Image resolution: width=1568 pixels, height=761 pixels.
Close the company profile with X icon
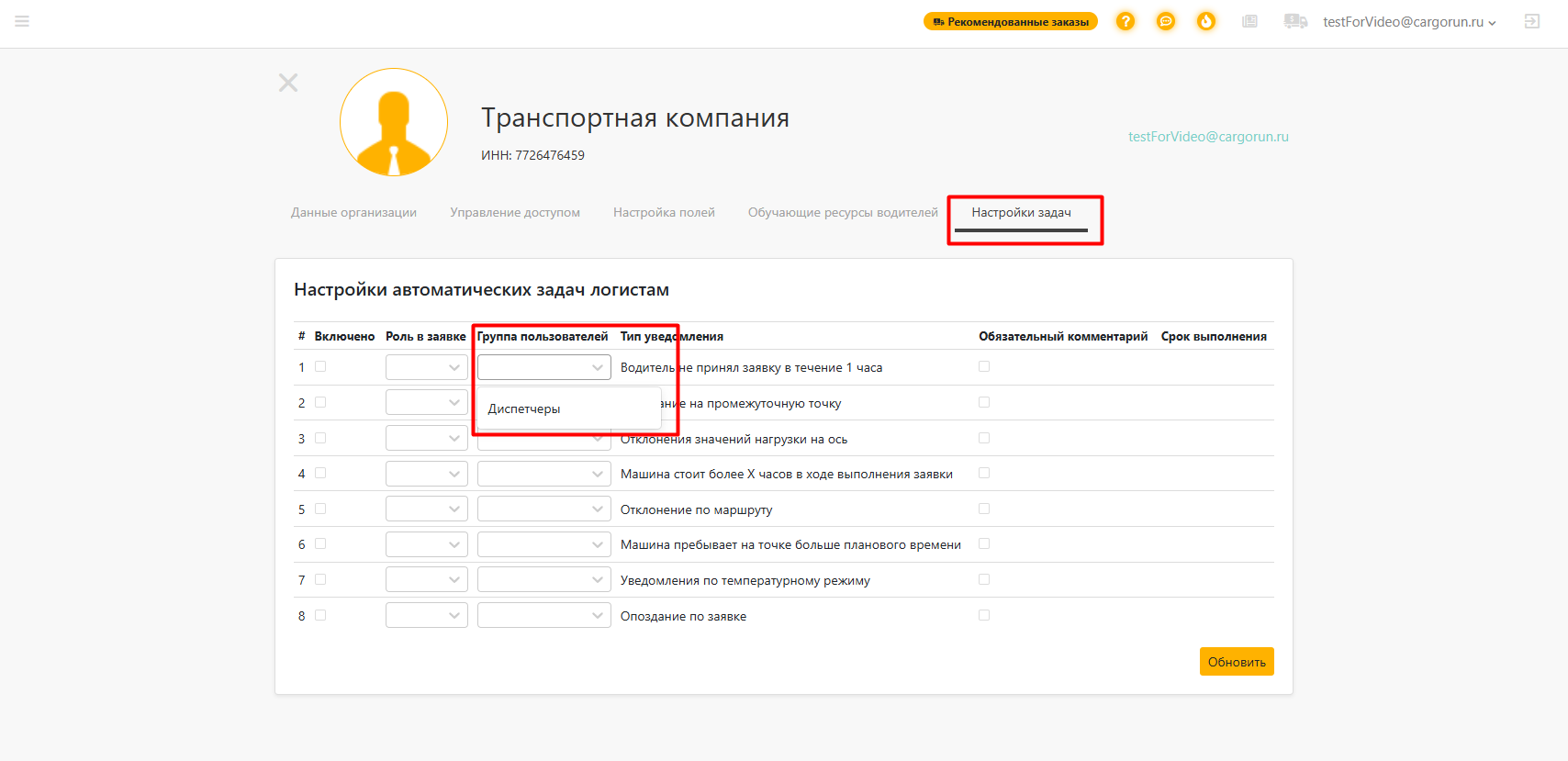[x=288, y=83]
